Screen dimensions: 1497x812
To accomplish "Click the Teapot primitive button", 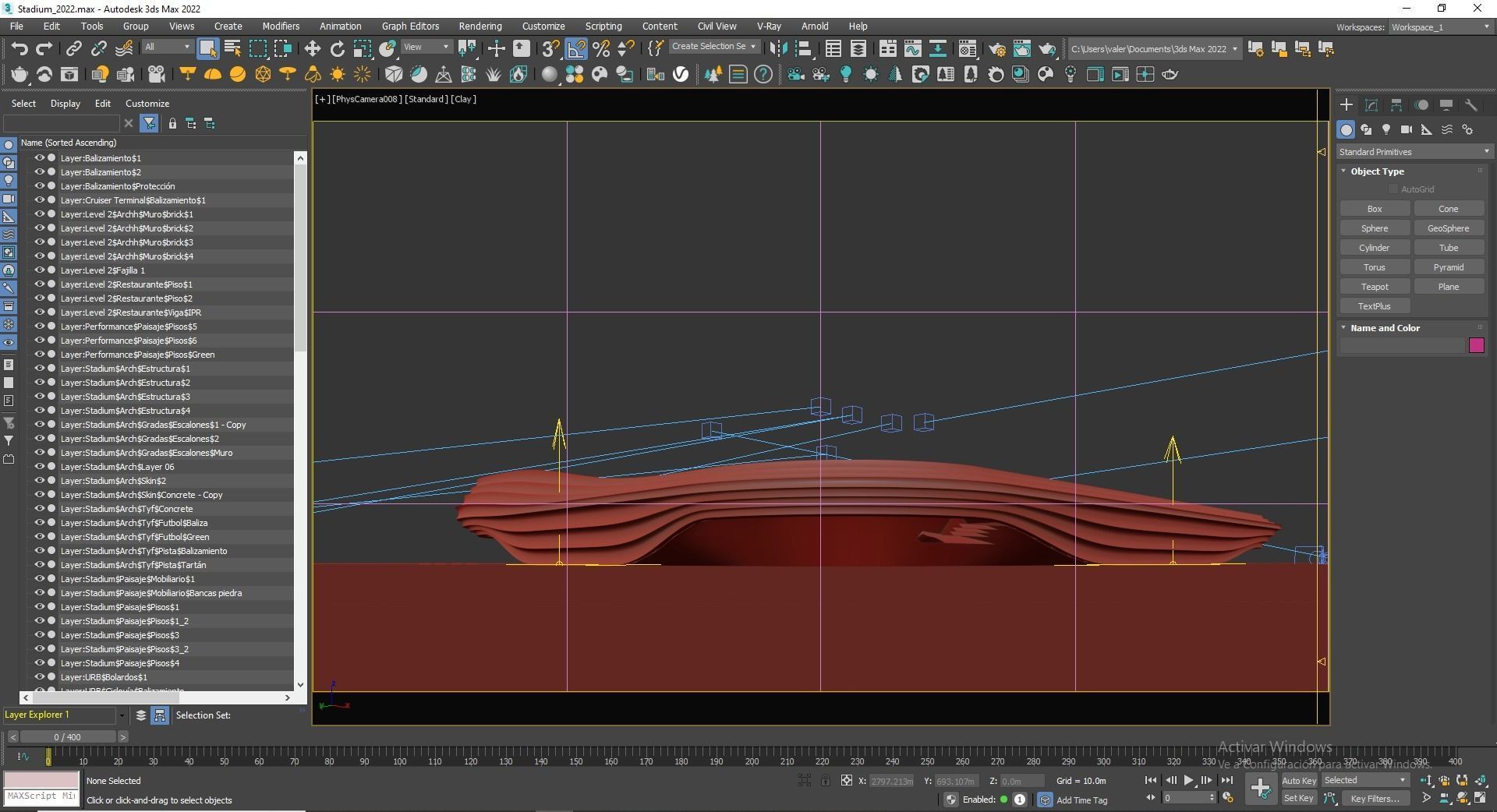I will click(1374, 287).
